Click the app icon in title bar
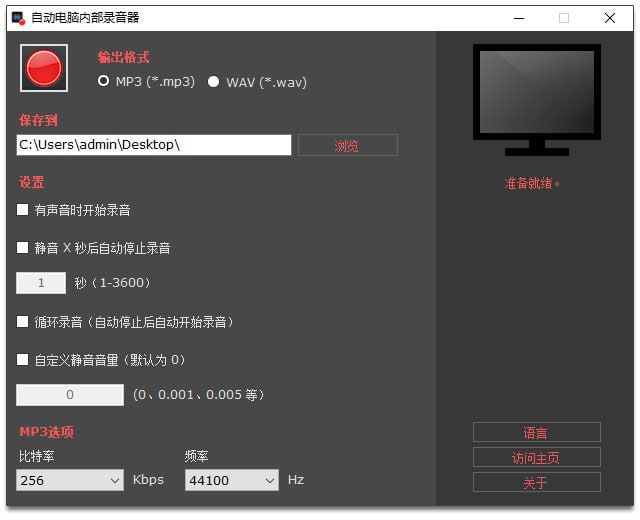The width and height of the screenshot is (640, 520). tap(17, 17)
